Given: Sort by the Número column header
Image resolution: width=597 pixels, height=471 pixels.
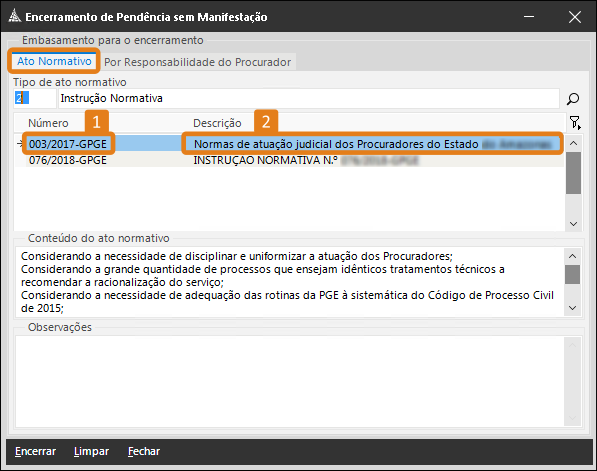Looking at the screenshot, I should [48, 123].
